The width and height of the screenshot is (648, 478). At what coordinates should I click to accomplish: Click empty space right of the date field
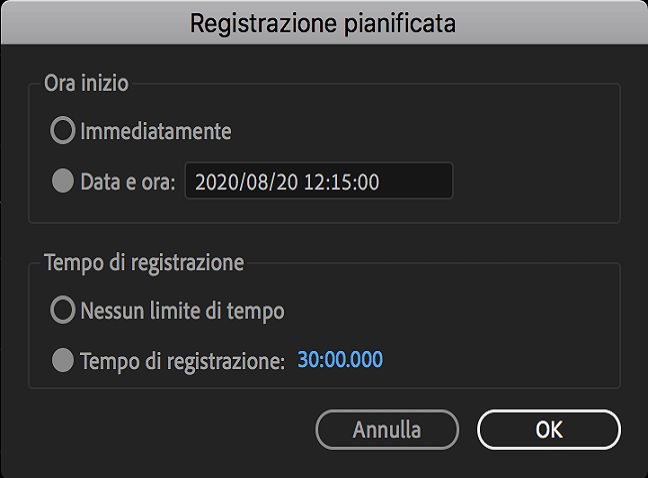click(x=535, y=182)
